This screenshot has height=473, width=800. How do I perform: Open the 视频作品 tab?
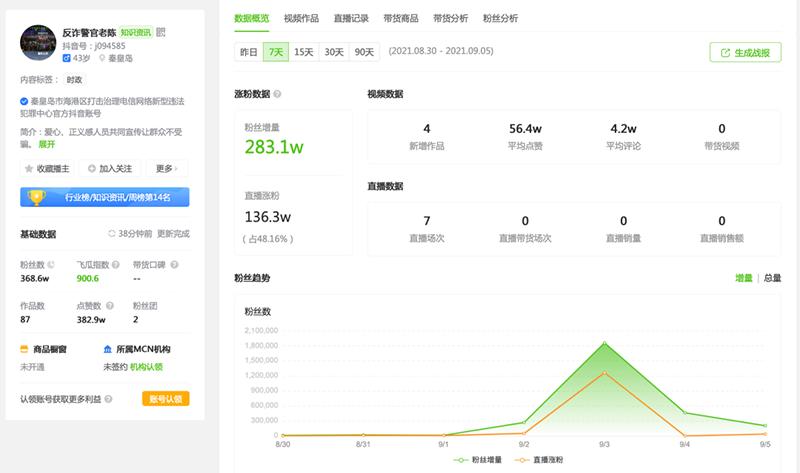(301, 18)
